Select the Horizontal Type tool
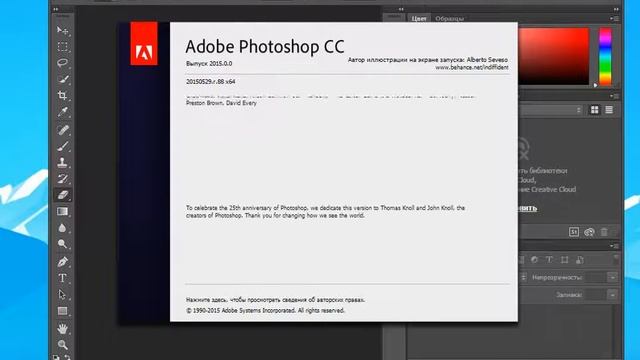The image size is (640, 360). coord(62,278)
